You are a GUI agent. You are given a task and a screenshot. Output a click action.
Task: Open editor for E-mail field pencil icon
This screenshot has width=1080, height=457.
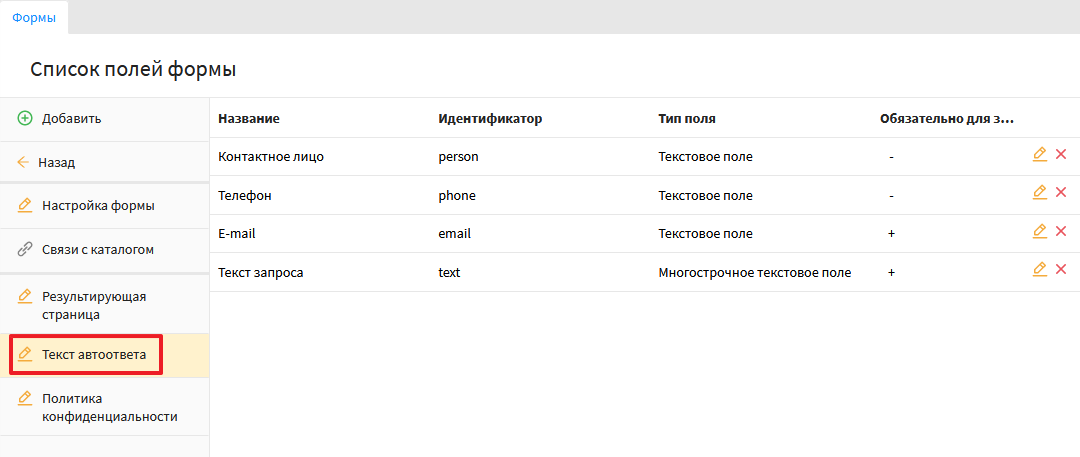coord(1039,231)
